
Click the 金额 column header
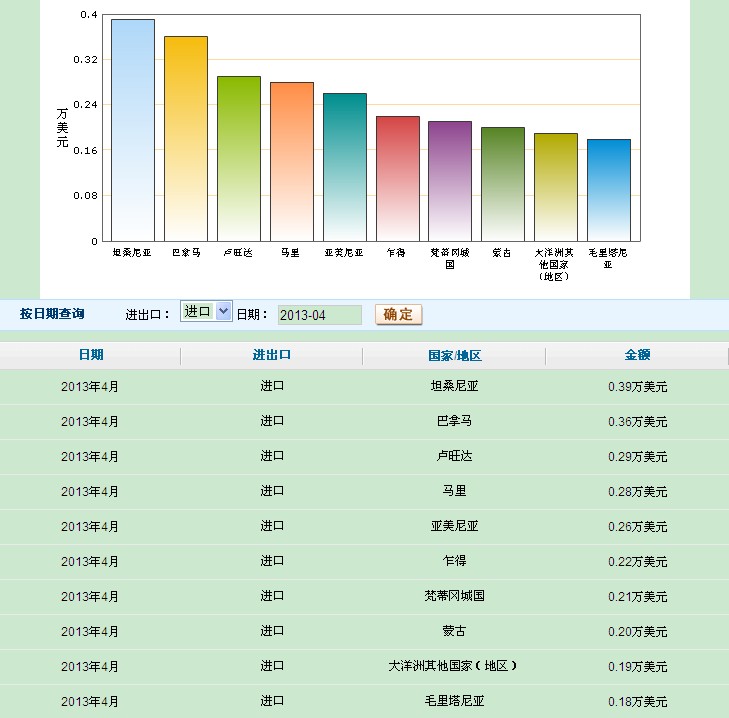pos(637,355)
